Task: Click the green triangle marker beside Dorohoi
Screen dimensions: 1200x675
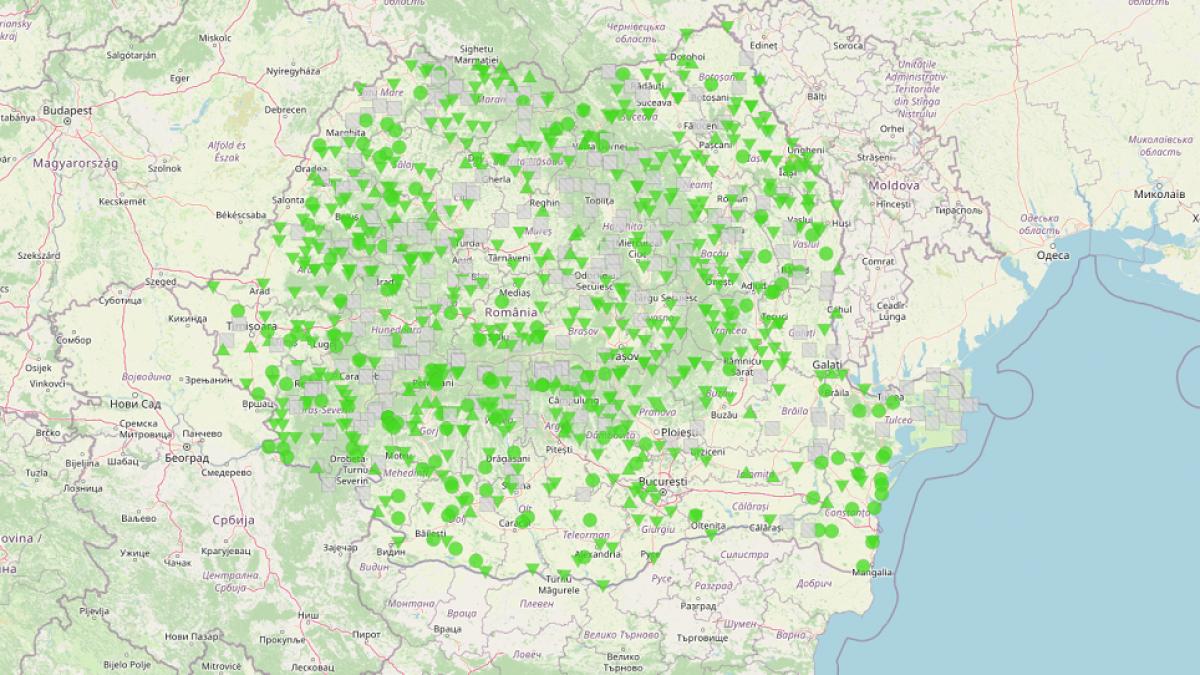Action: [x=658, y=57]
